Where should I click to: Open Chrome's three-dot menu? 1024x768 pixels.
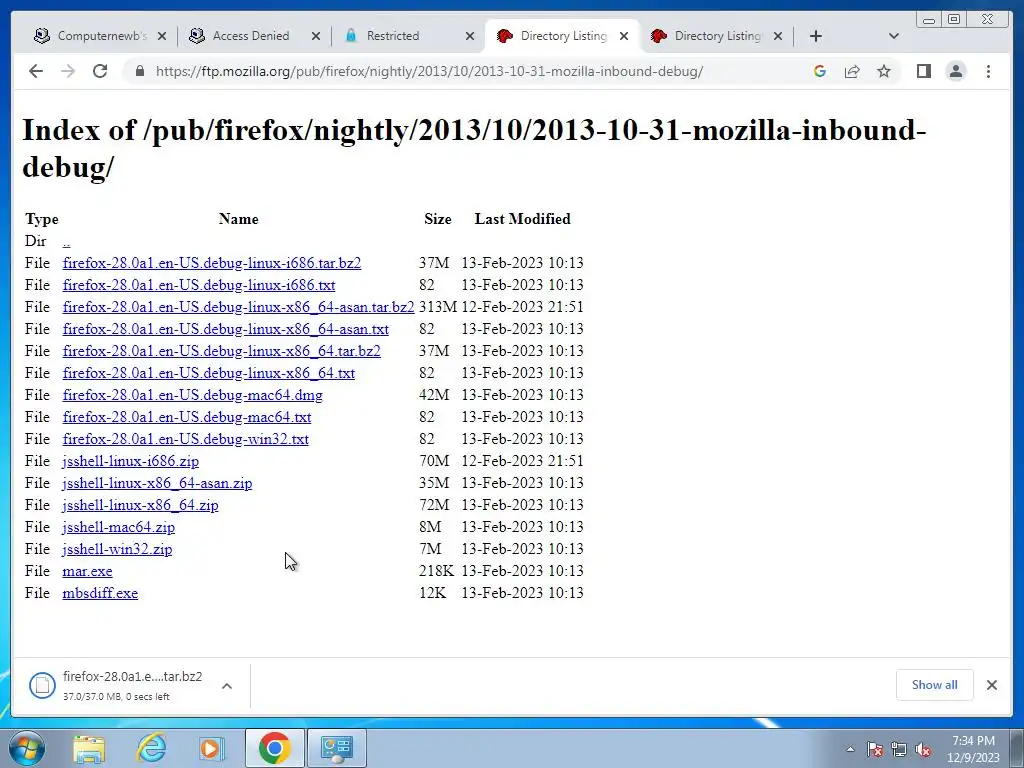(x=988, y=71)
